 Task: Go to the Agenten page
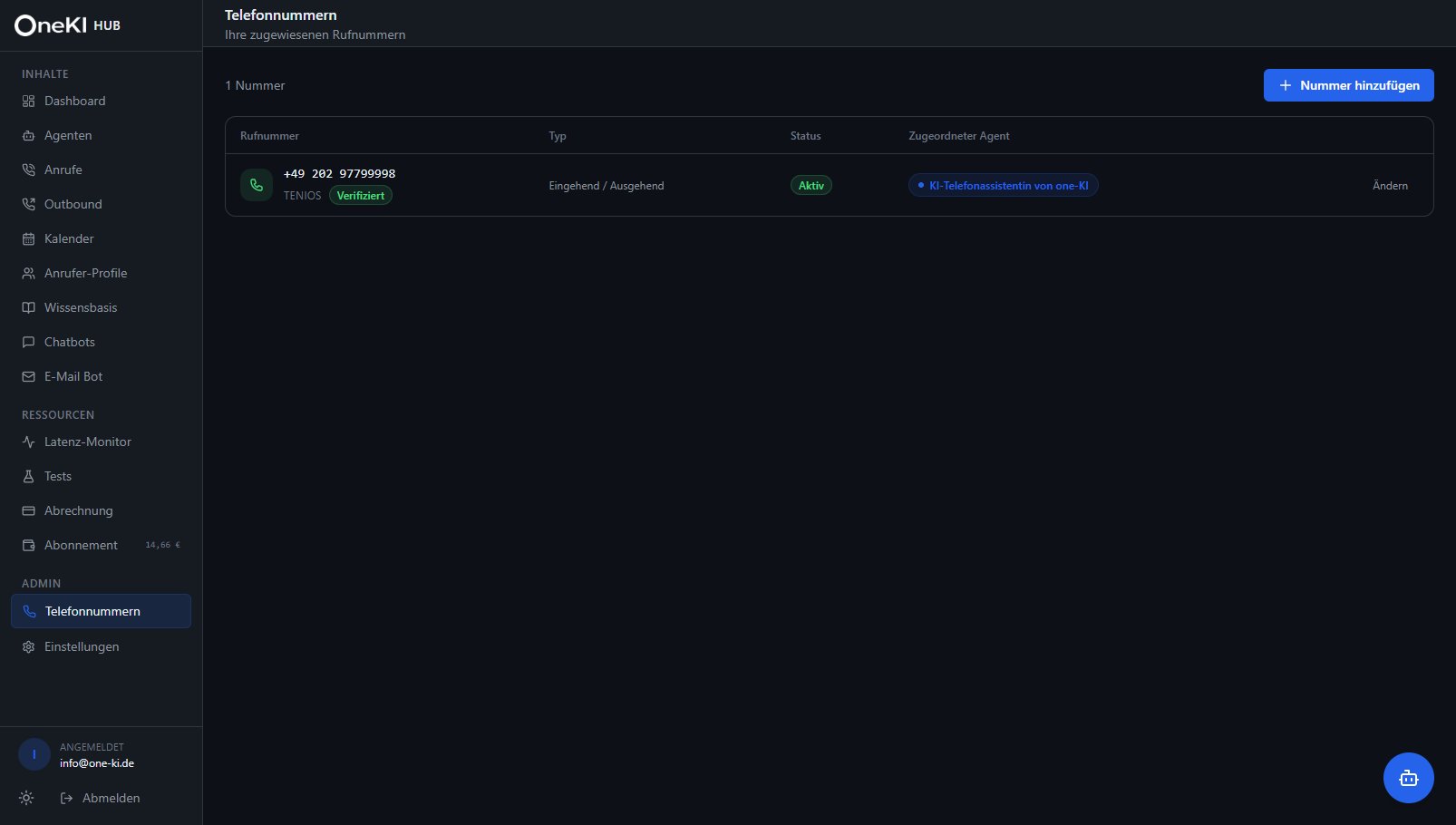pyautogui.click(x=101, y=136)
